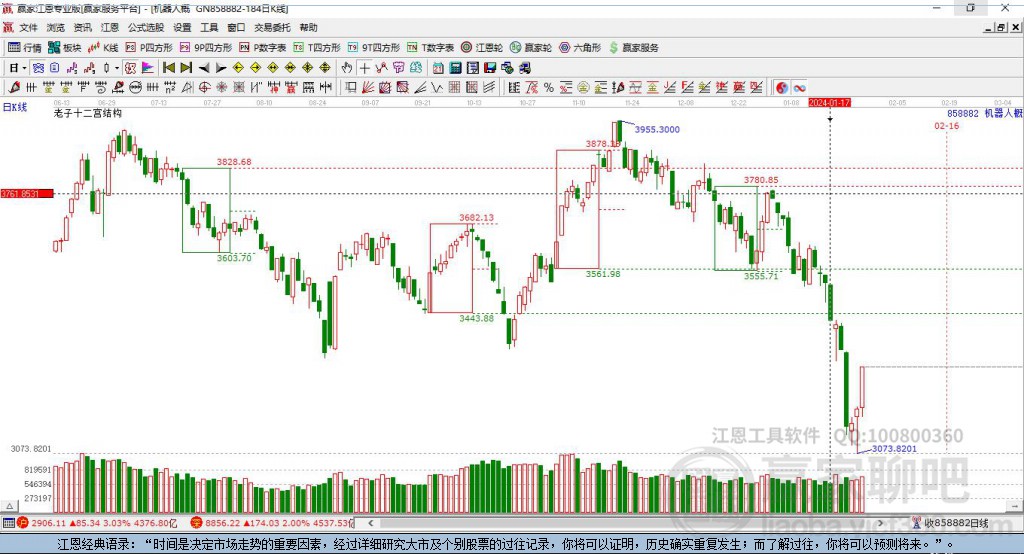Select the circled-cross target drawing tool
Viewport: 1024px width, 554px height.
pos(204,88)
